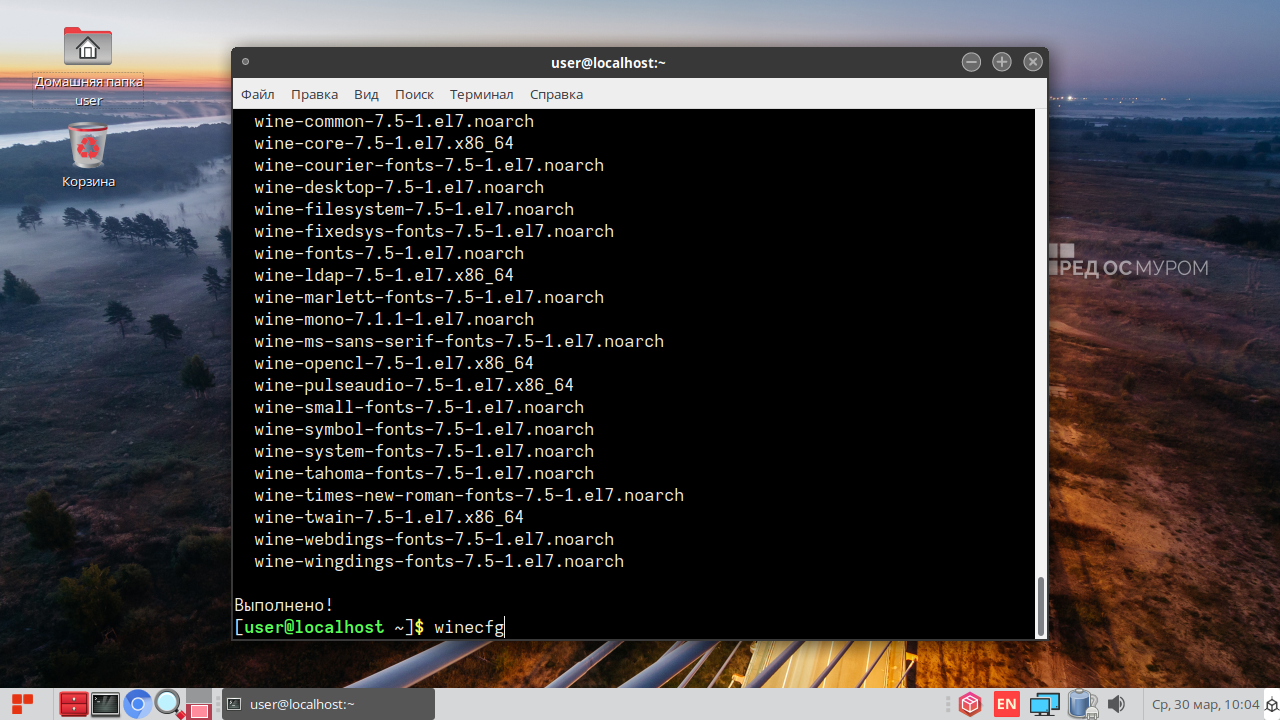
Task: Open the package update tray icon
Action: tap(969, 704)
